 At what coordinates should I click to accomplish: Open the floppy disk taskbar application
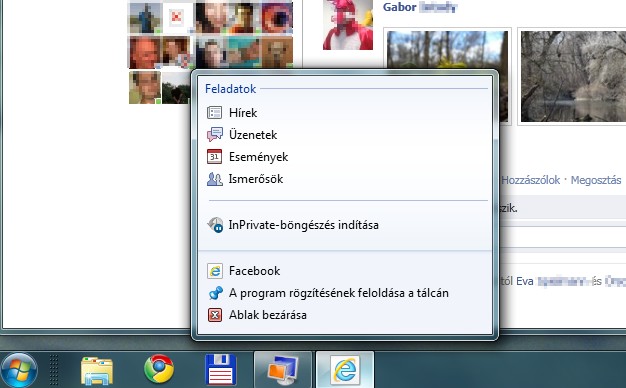click(221, 370)
